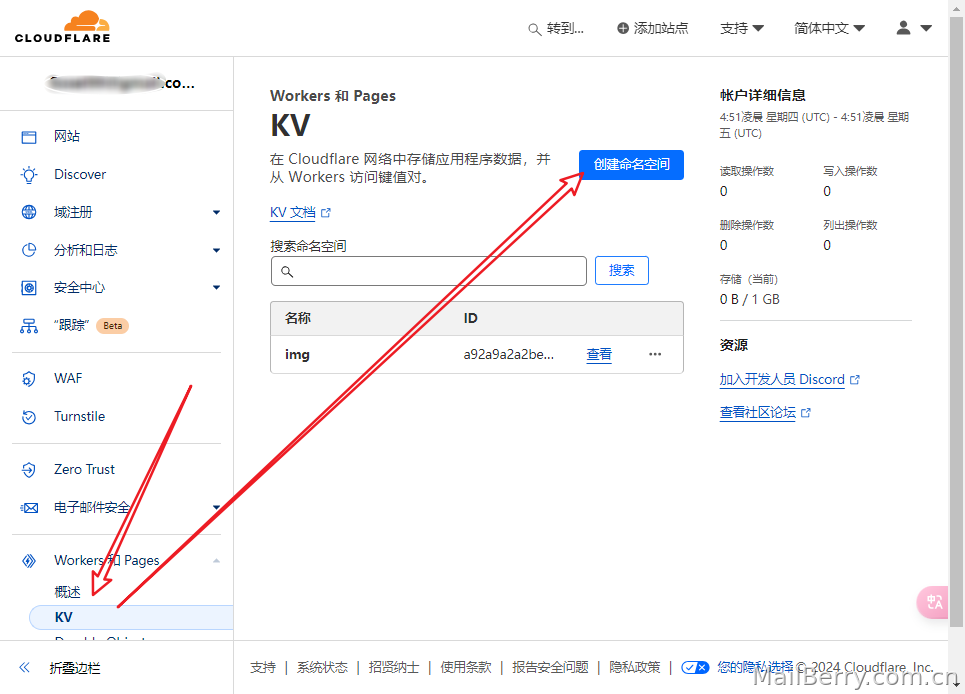Viewport: 965px width, 694px height.
Task: Click the pink translate floating icon
Action: pyautogui.click(x=933, y=602)
